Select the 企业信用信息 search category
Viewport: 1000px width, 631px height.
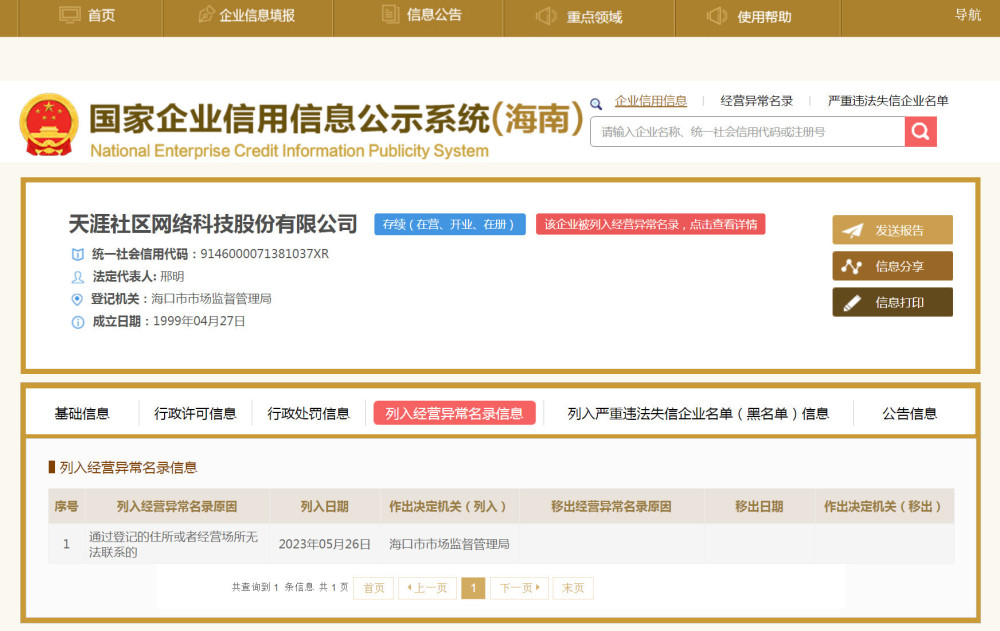click(651, 101)
